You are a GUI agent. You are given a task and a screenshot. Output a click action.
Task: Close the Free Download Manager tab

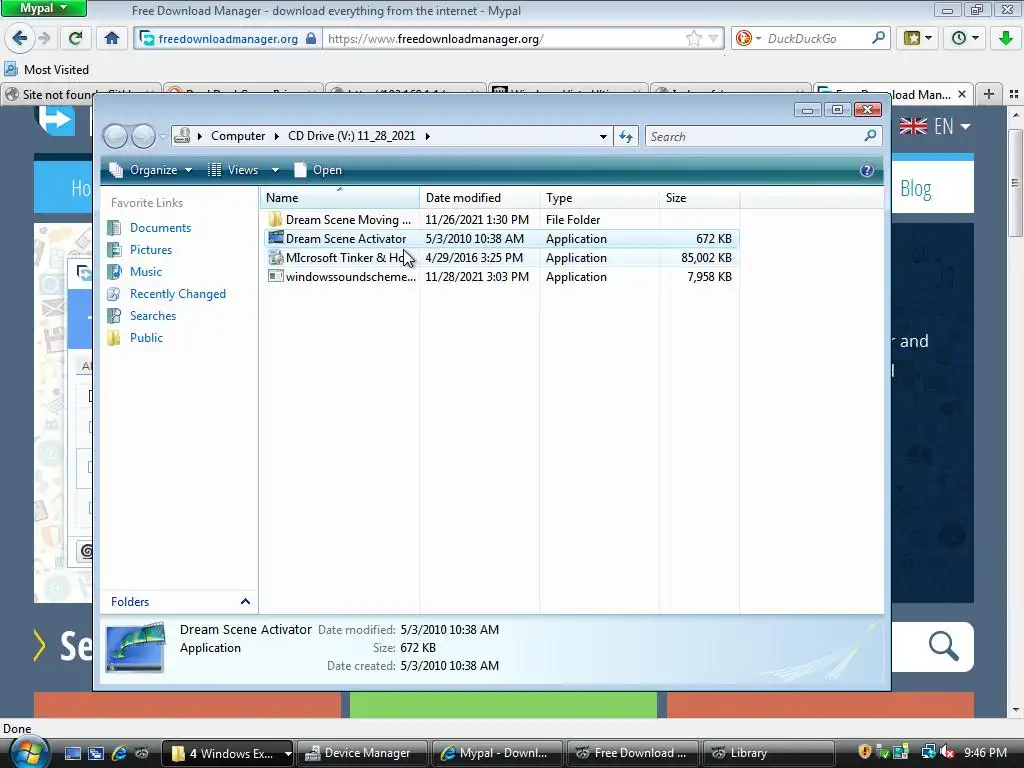click(961, 94)
